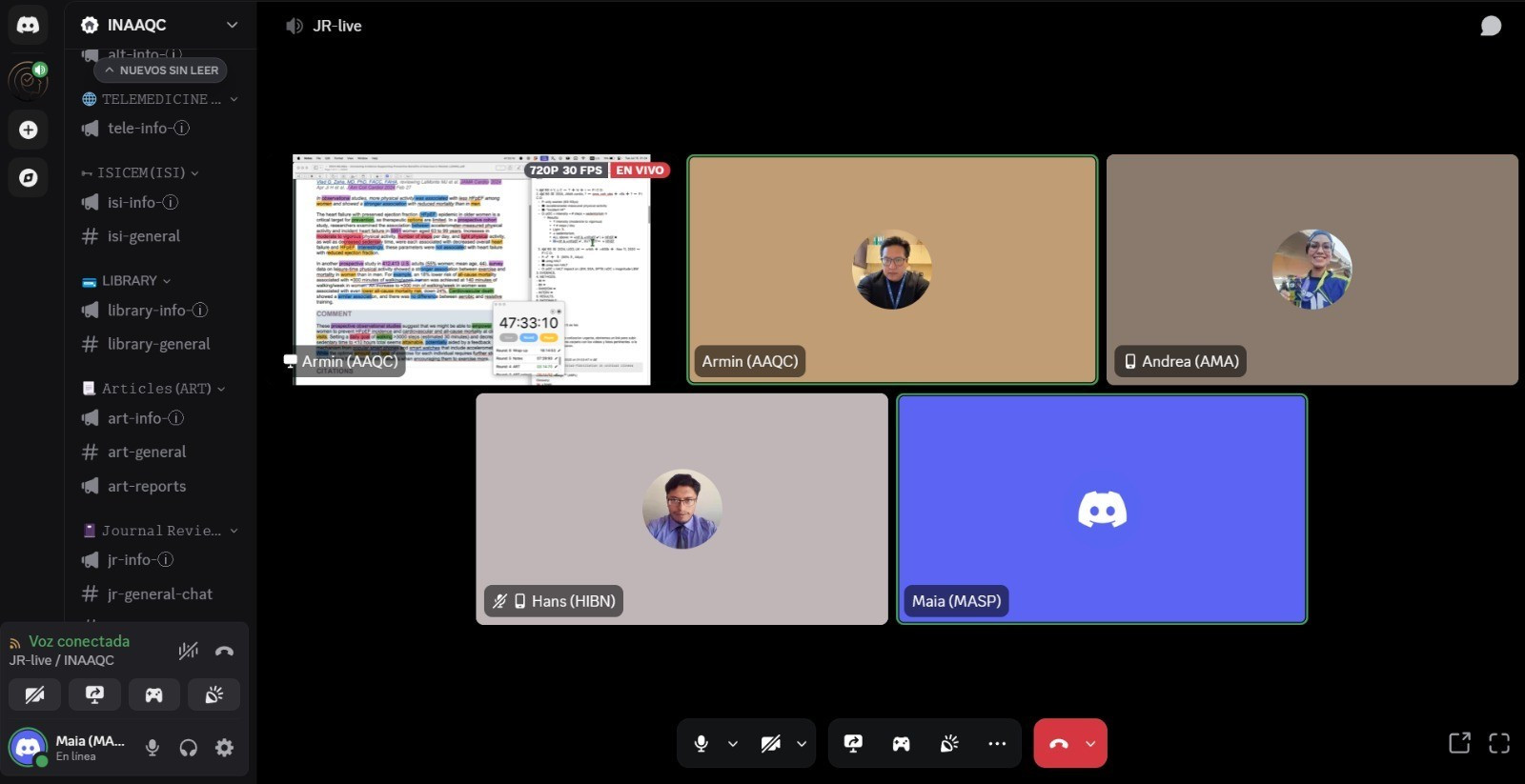The width and height of the screenshot is (1525, 784).
Task: Click Armin's live screen share thumbnail
Action: [x=472, y=270]
